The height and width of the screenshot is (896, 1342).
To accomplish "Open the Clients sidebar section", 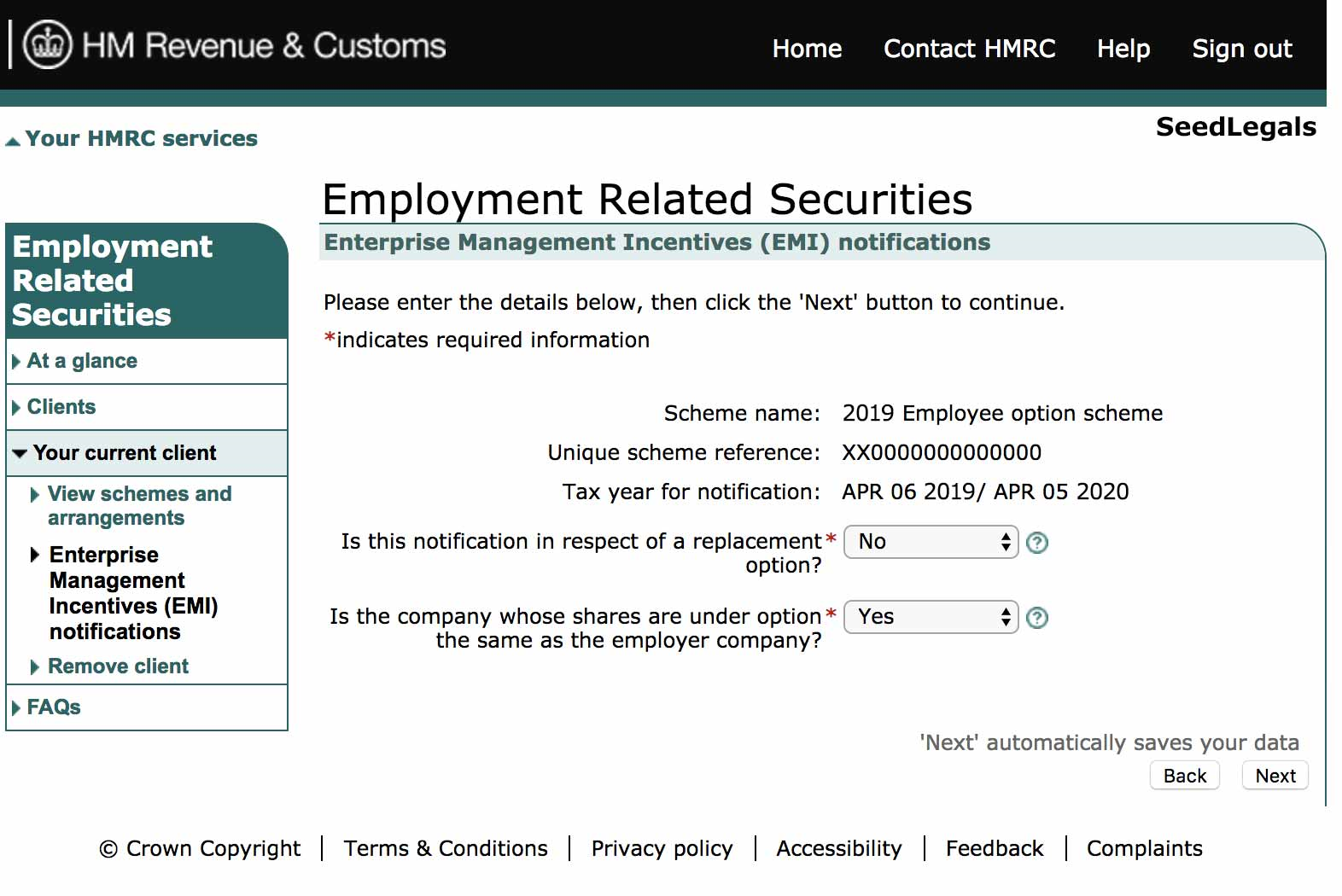I will [x=61, y=407].
